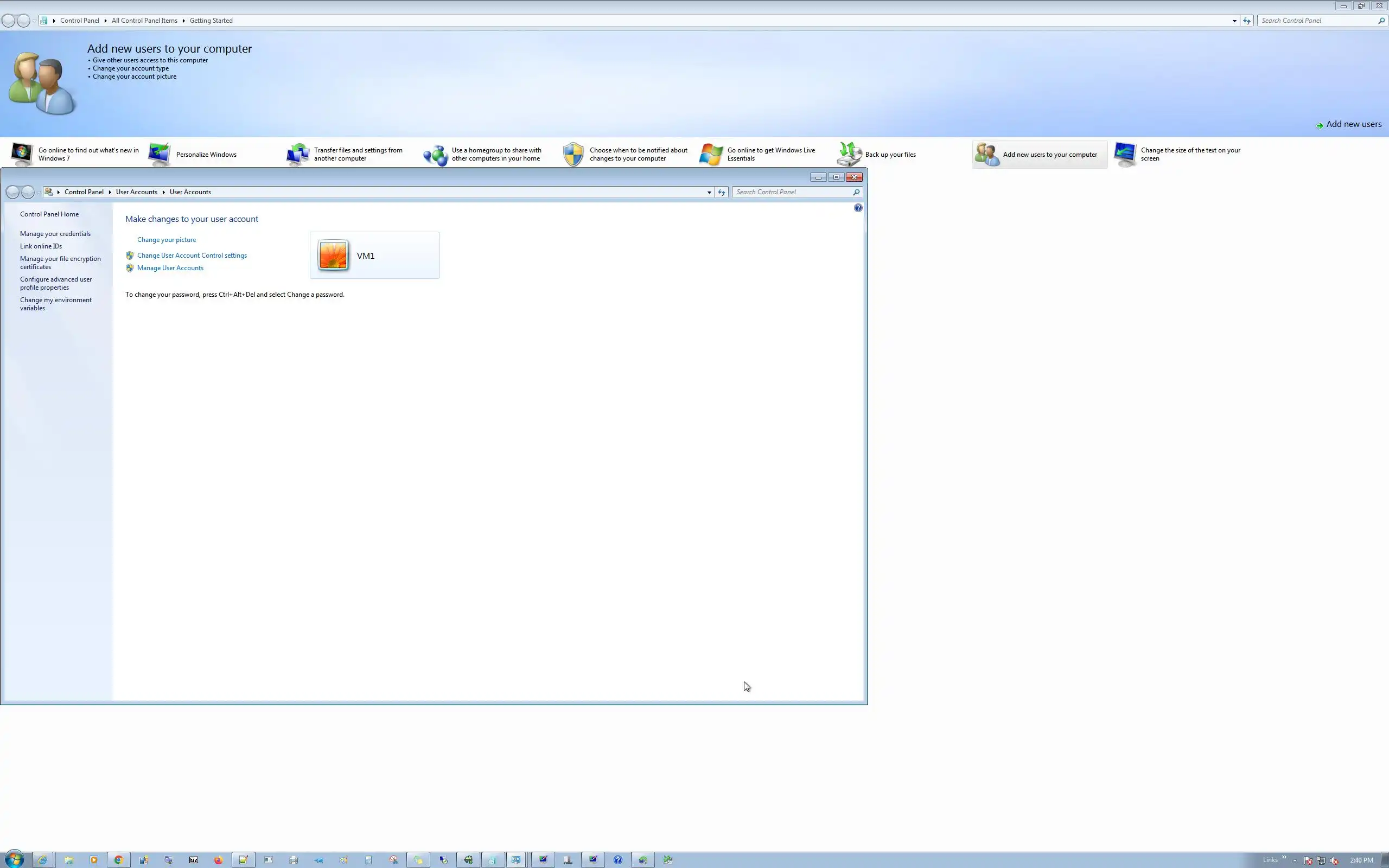Click inner Search Control Panel field

pyautogui.click(x=791, y=192)
